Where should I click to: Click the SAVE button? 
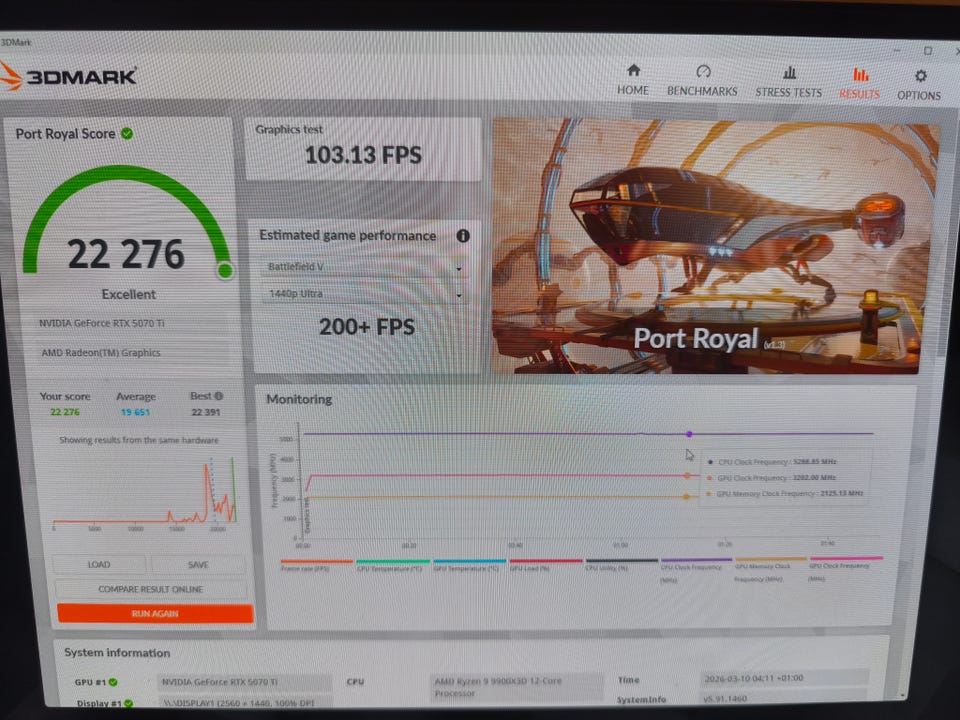pyautogui.click(x=198, y=564)
